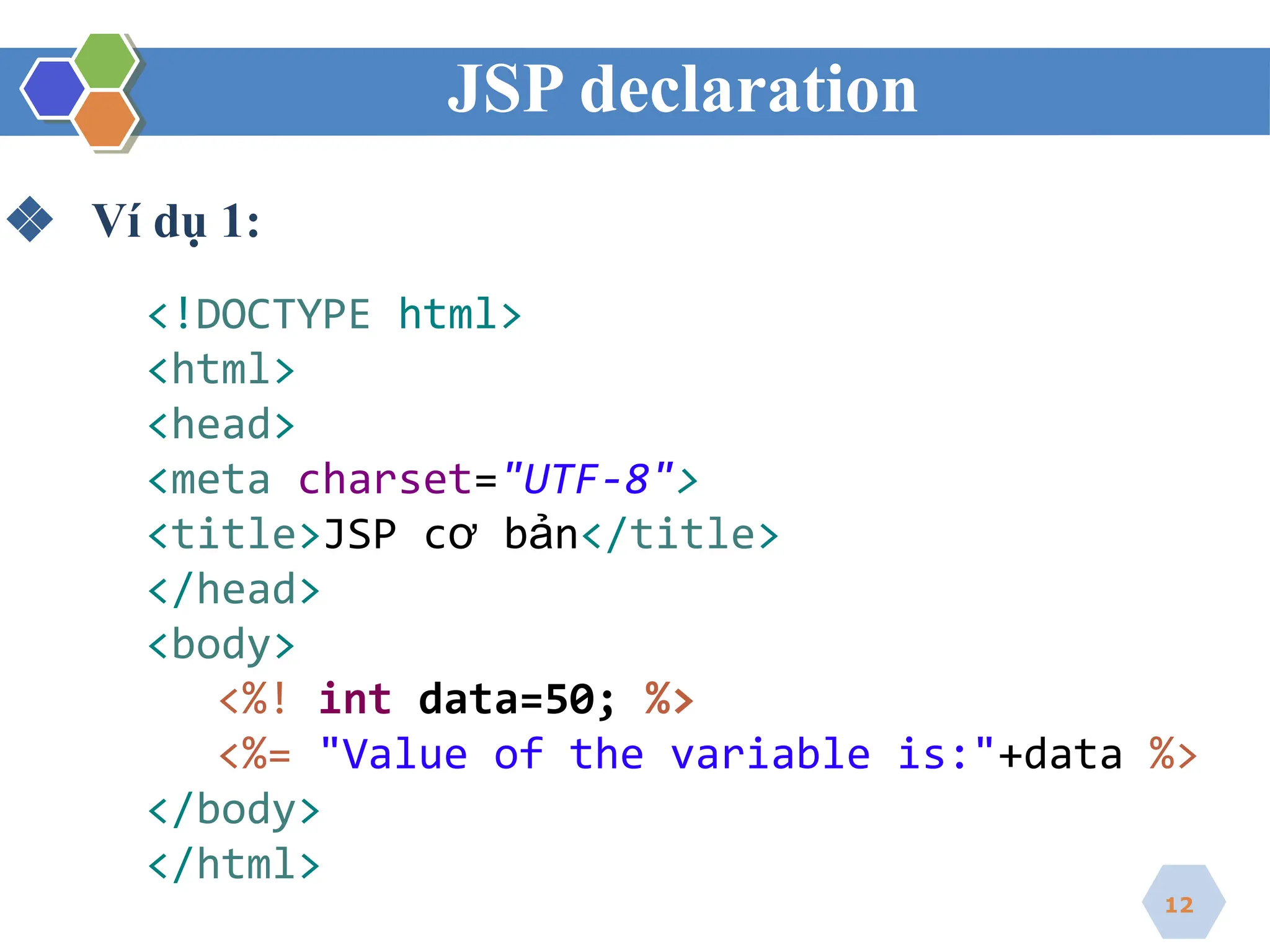Click the opening "<body>" tag line
Image resolution: width=1270 pixels, height=952 pixels.
(221, 645)
